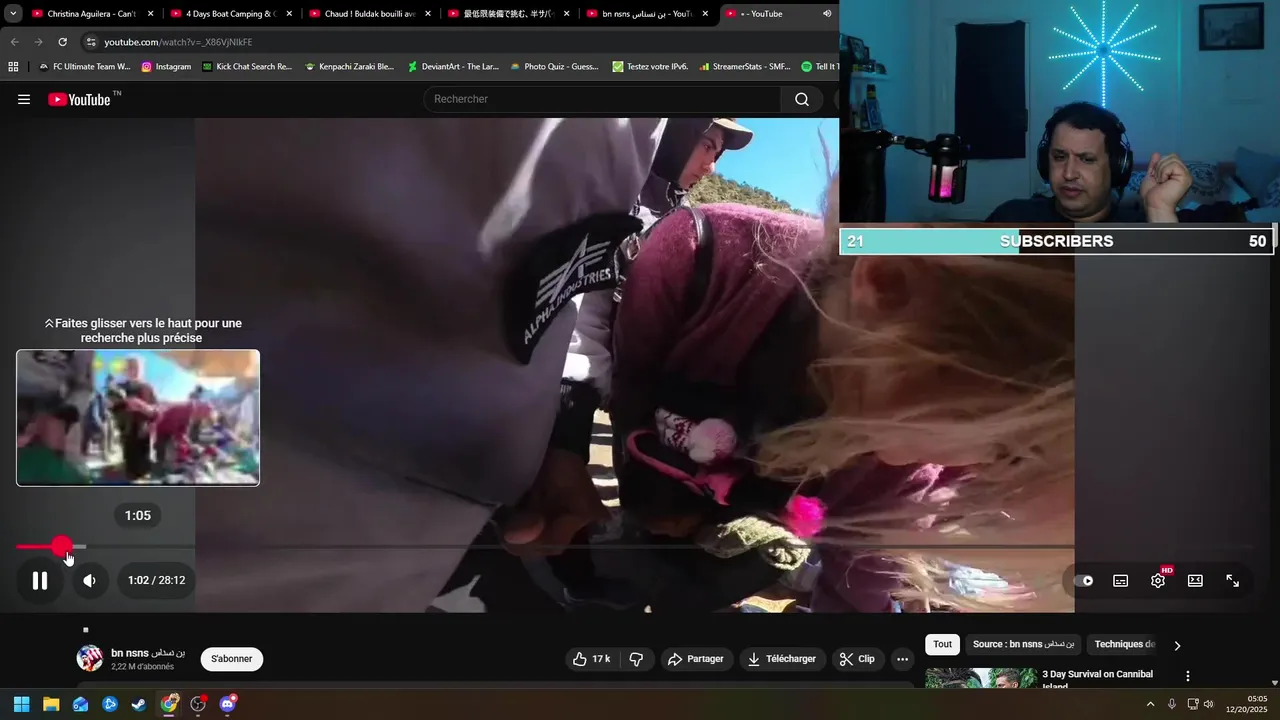Open StreamerStats bookmark
The image size is (1280, 720).
click(x=744, y=67)
